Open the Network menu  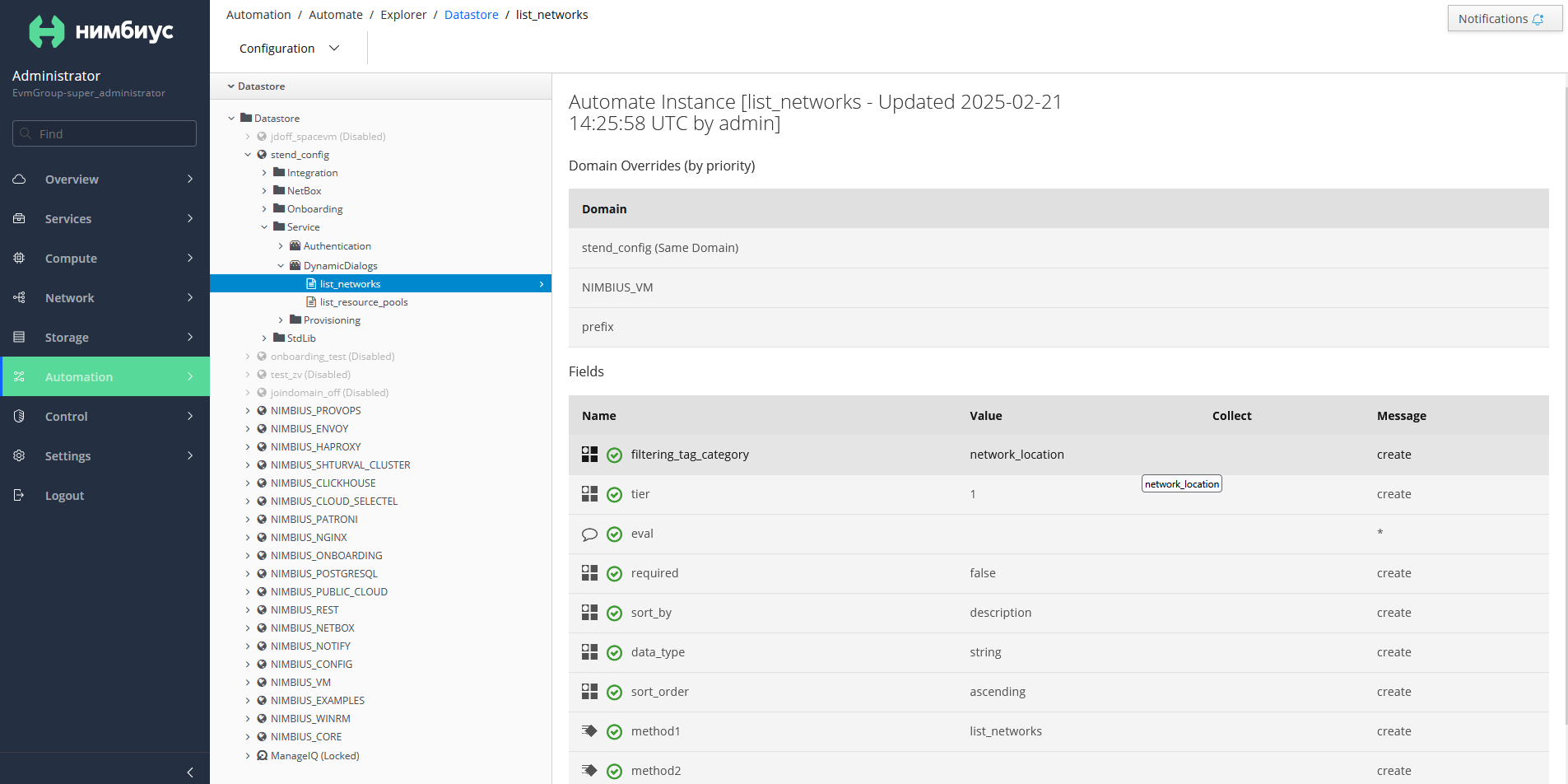click(105, 297)
